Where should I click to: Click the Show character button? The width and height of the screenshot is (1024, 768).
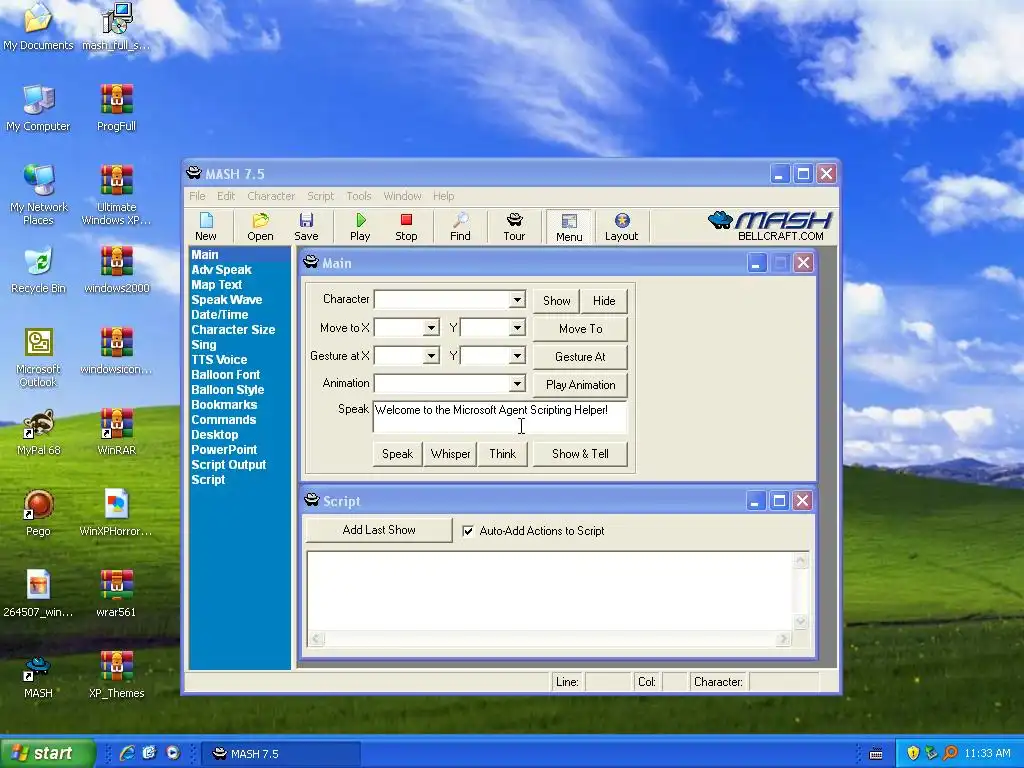pyautogui.click(x=556, y=300)
